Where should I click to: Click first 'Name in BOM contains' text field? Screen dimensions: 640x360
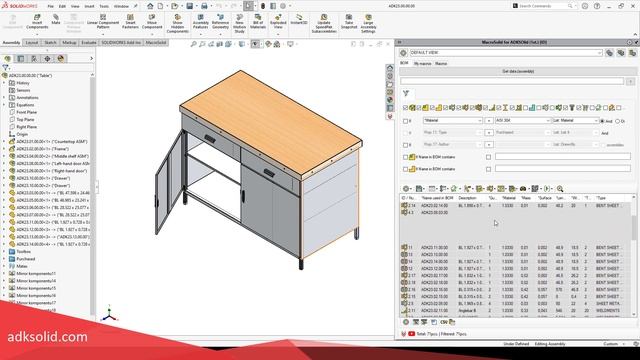coord(563,157)
